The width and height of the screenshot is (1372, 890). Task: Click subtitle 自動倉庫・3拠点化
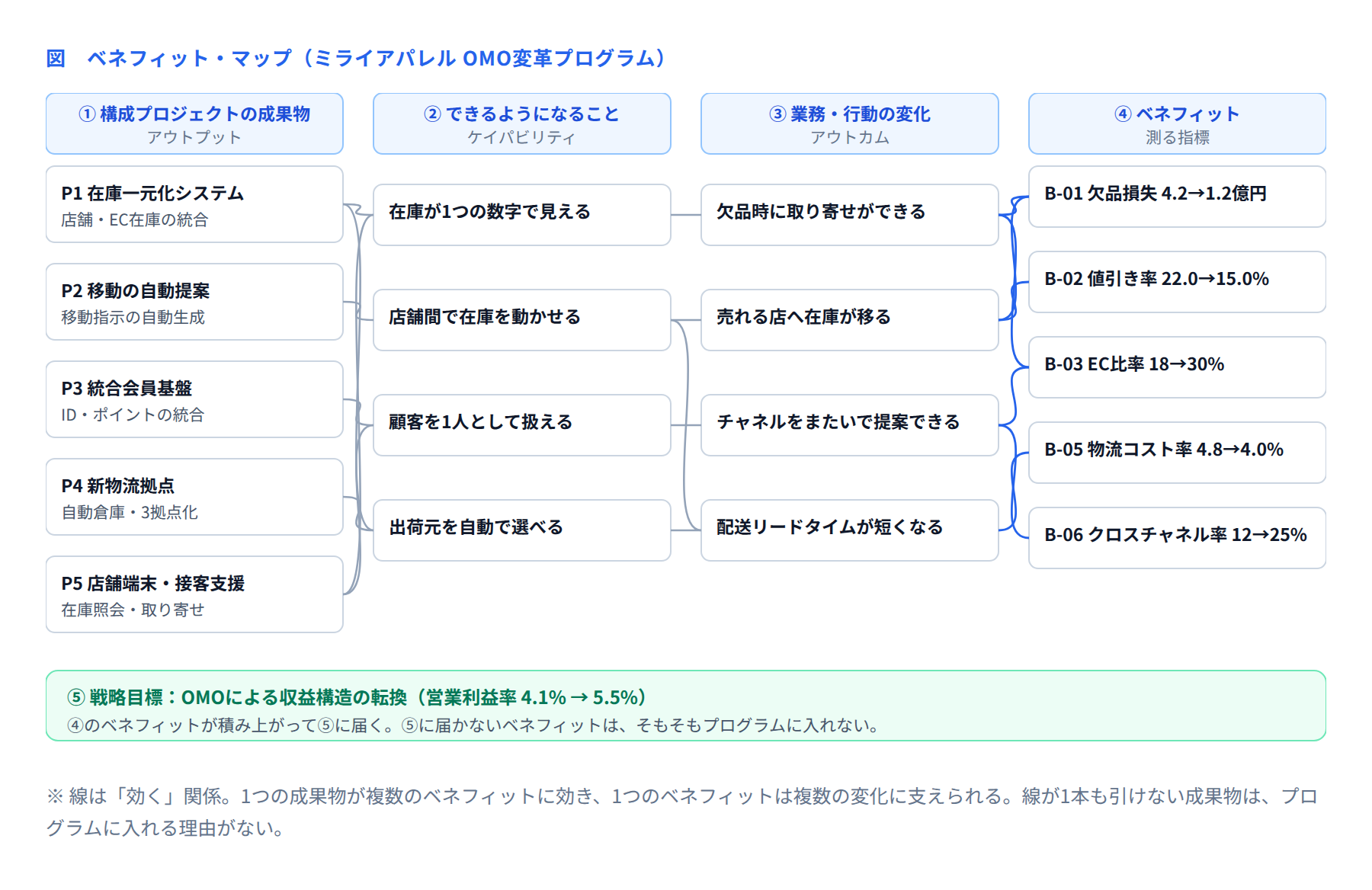(130, 513)
